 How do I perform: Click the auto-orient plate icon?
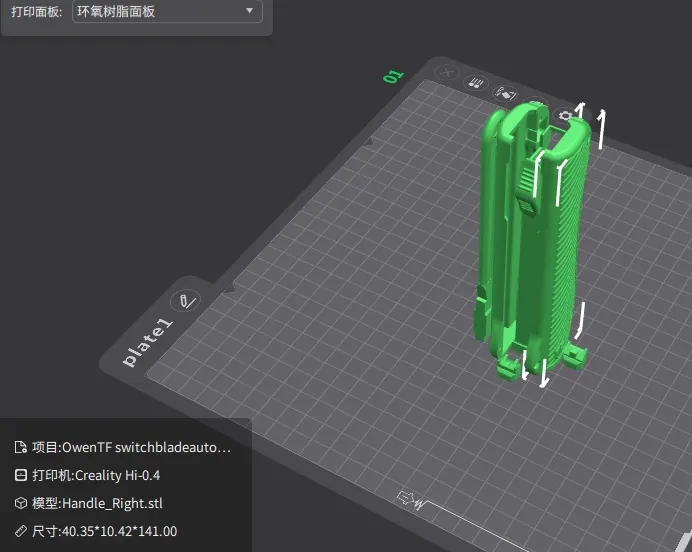click(x=505, y=93)
